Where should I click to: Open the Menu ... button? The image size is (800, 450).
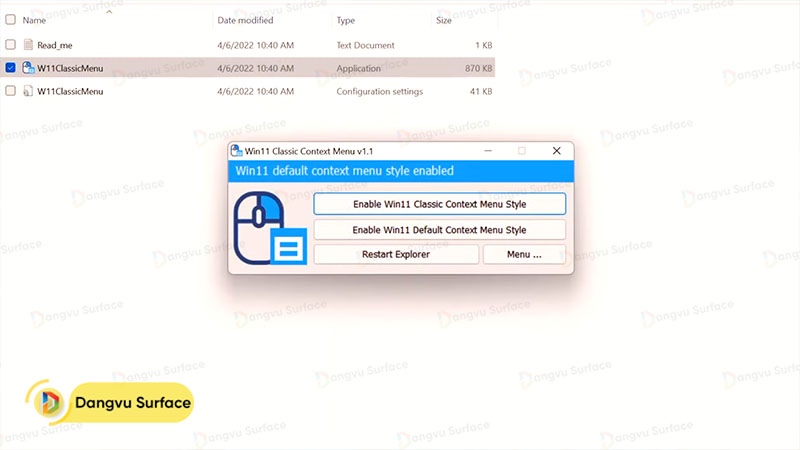tap(524, 254)
